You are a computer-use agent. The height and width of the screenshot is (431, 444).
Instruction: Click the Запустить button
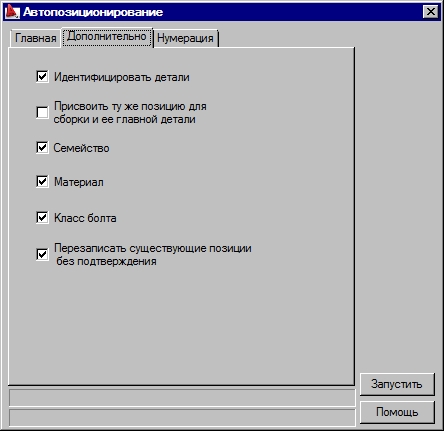[x=397, y=384]
